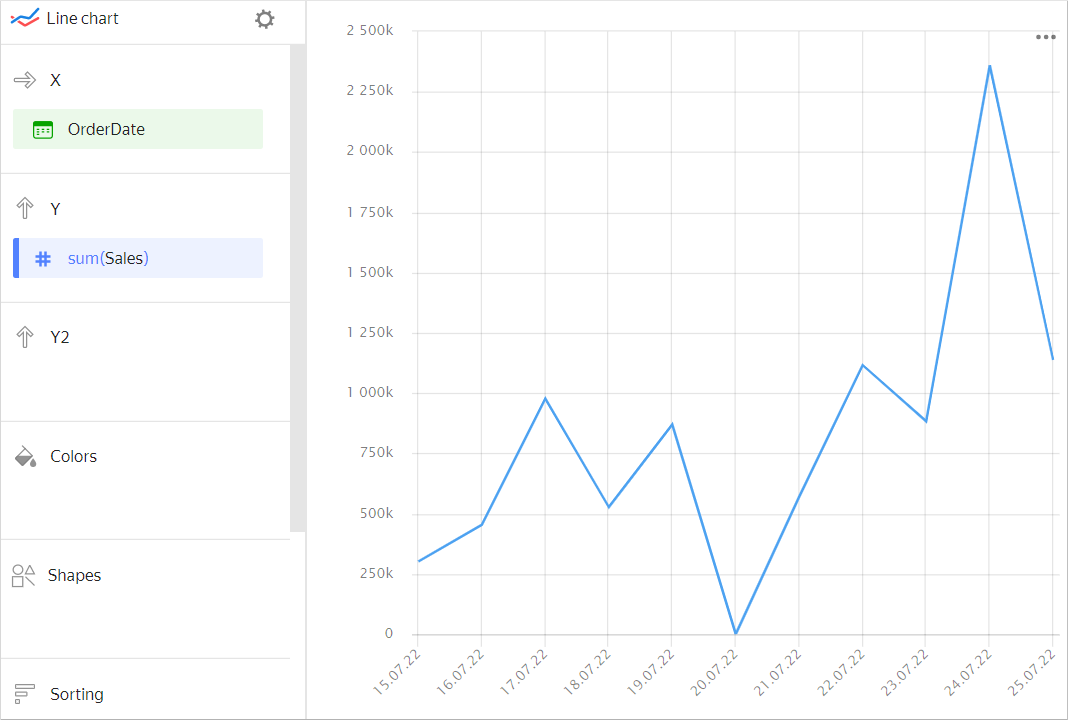Screen dimensions: 1068x720
Task: Click the Sorting section label
Action: (77, 694)
